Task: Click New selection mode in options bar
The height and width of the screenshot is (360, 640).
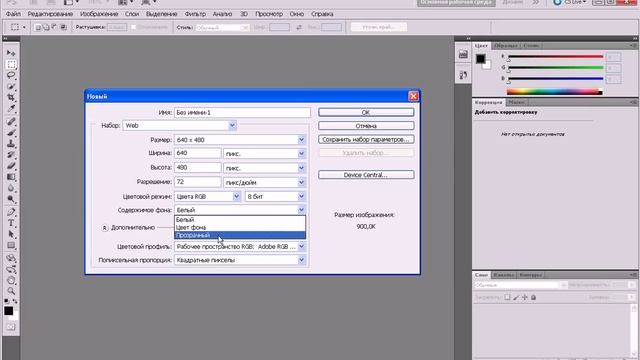Action: [38, 27]
